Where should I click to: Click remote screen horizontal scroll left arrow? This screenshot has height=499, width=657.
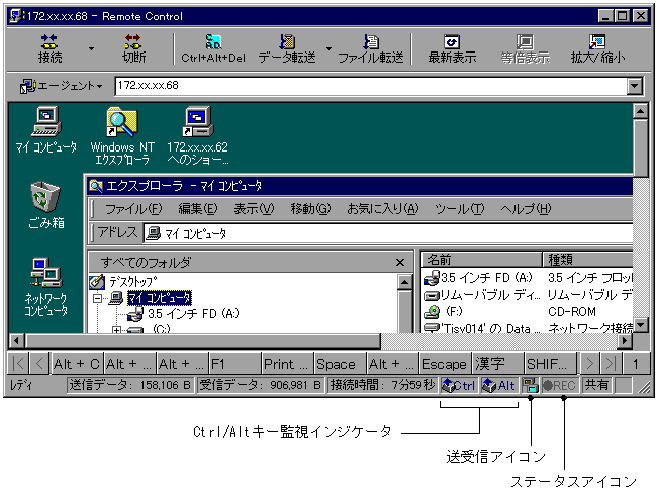(x=16, y=340)
